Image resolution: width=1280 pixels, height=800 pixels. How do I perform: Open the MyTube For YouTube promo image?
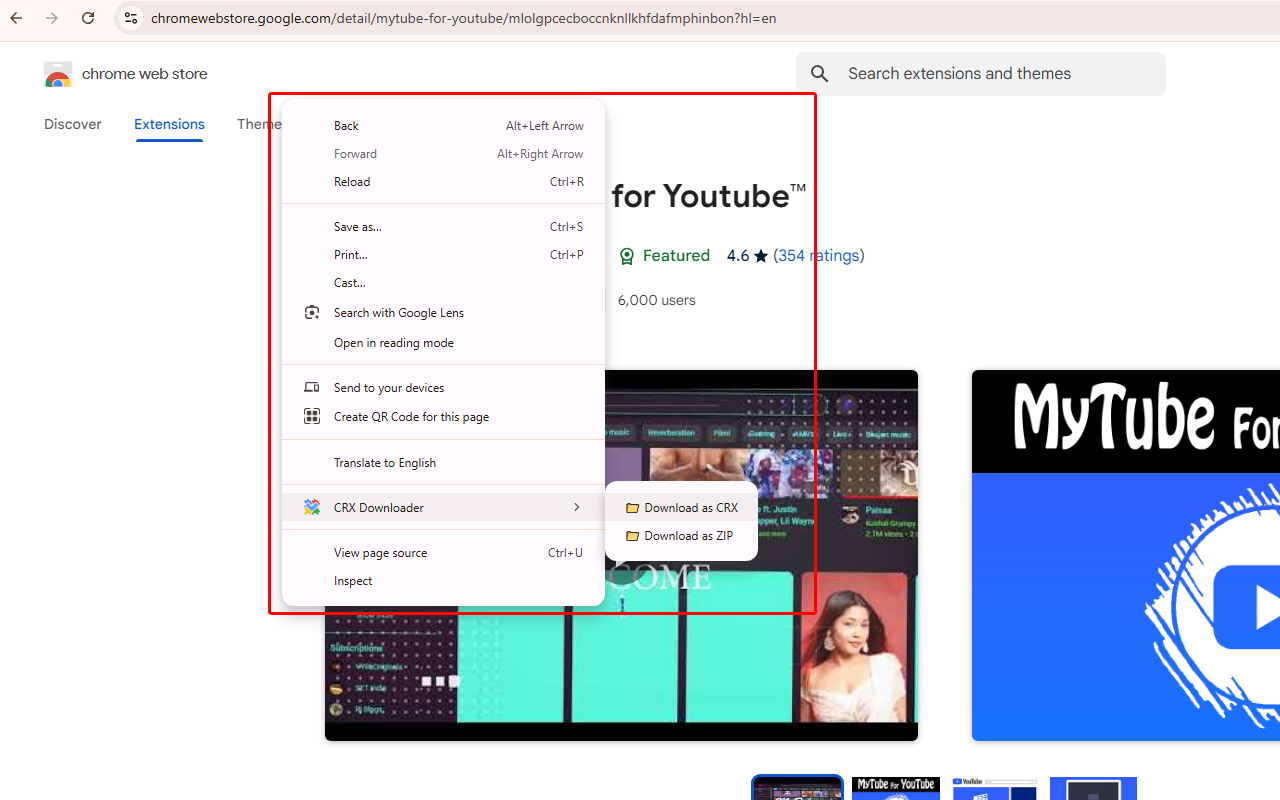tap(1126, 555)
